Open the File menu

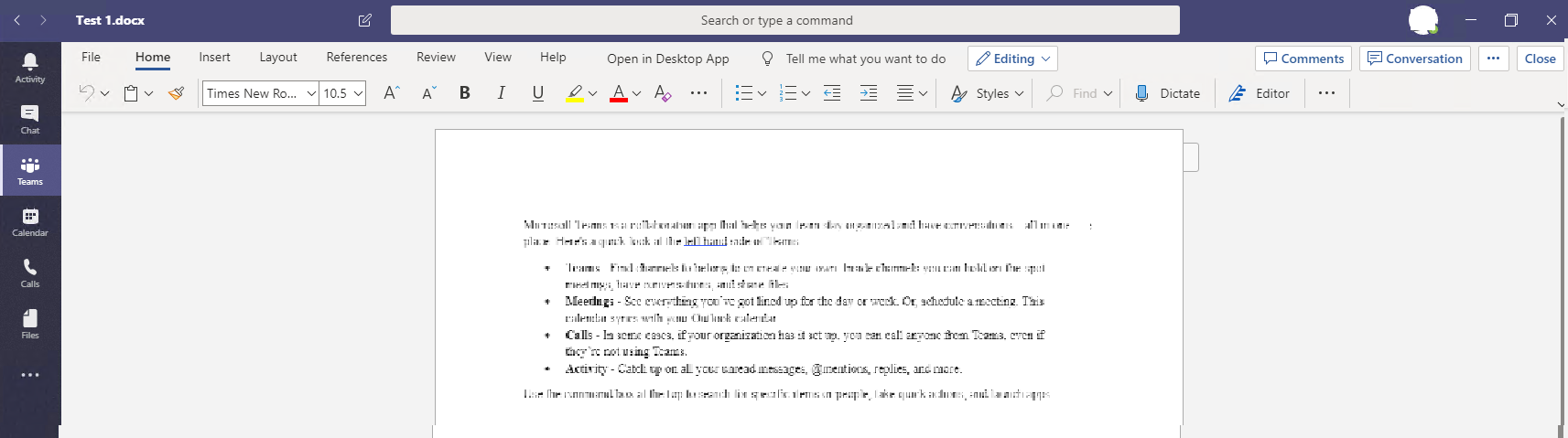91,57
